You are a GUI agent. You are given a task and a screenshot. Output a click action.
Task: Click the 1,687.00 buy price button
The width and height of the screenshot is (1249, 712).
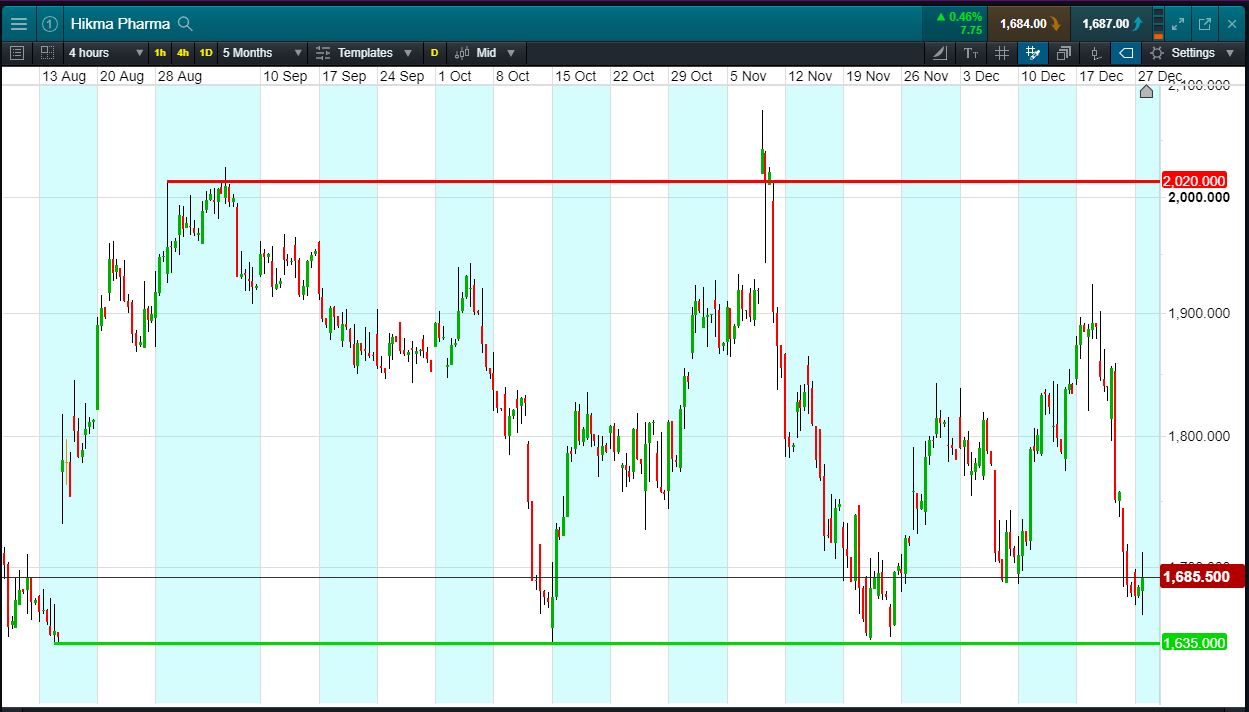1110,23
